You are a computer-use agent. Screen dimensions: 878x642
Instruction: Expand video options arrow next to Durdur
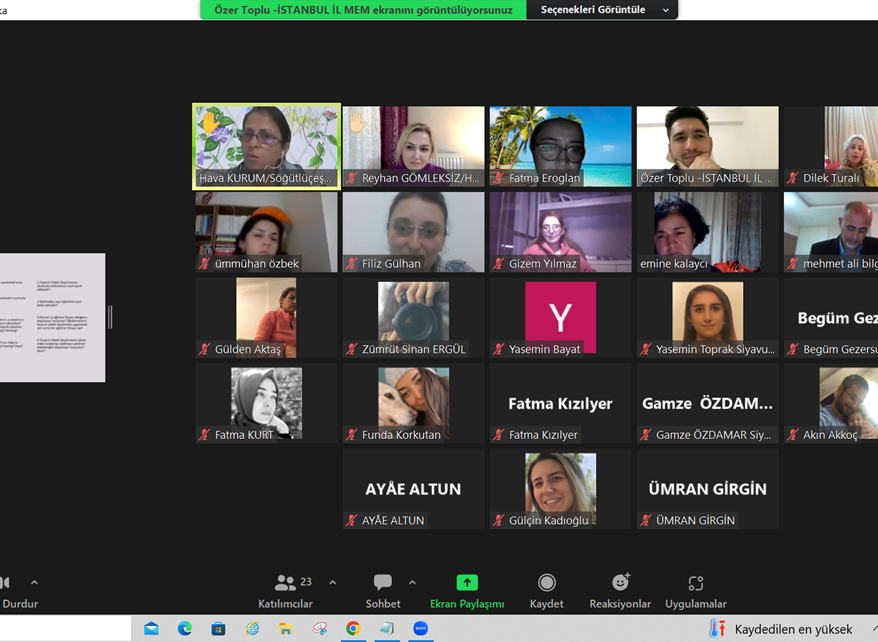click(x=34, y=583)
